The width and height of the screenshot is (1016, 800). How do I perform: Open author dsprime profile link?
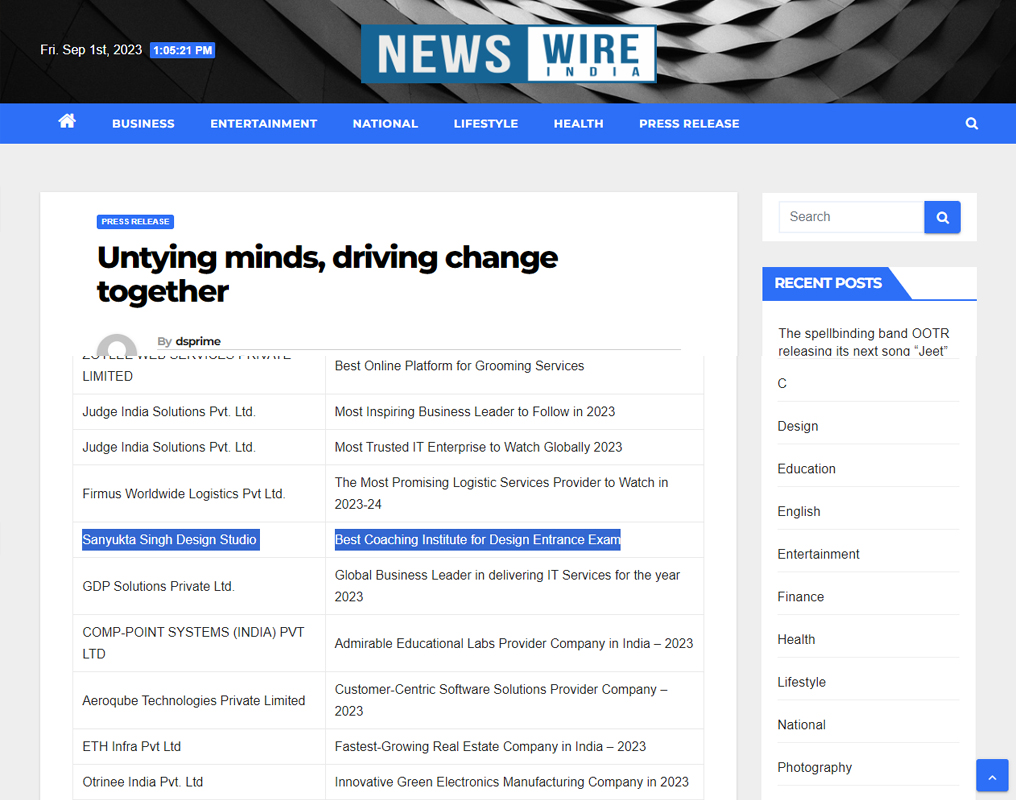[x=198, y=341]
